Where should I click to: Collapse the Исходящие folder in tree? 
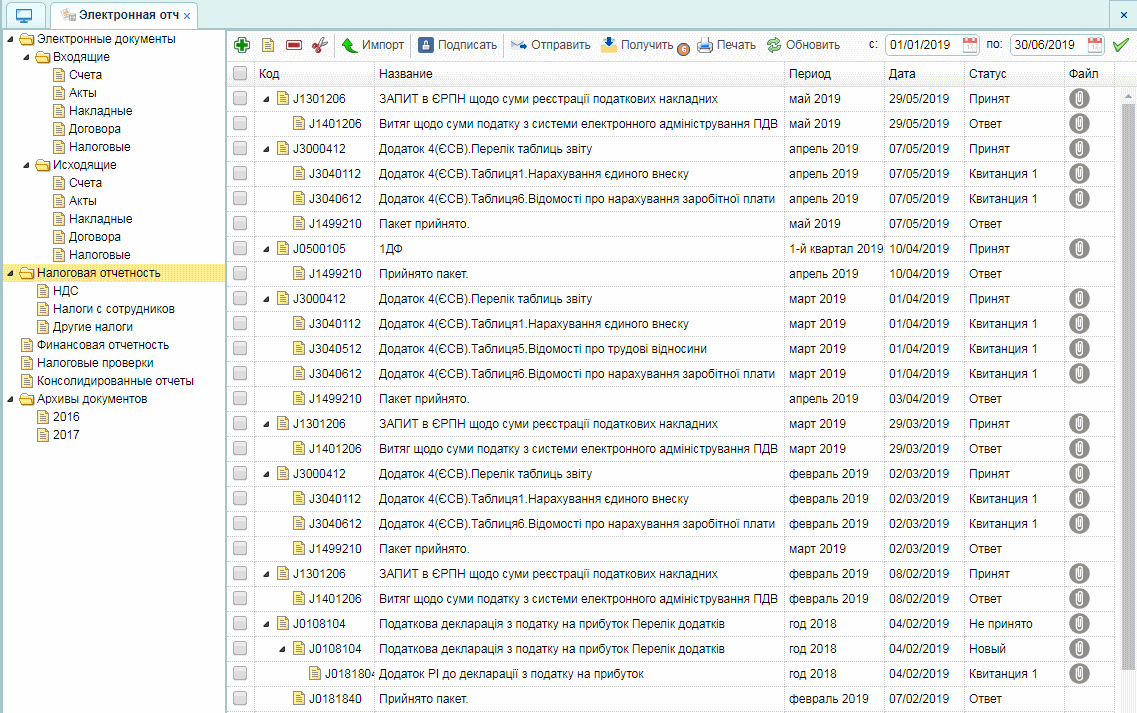[26, 166]
